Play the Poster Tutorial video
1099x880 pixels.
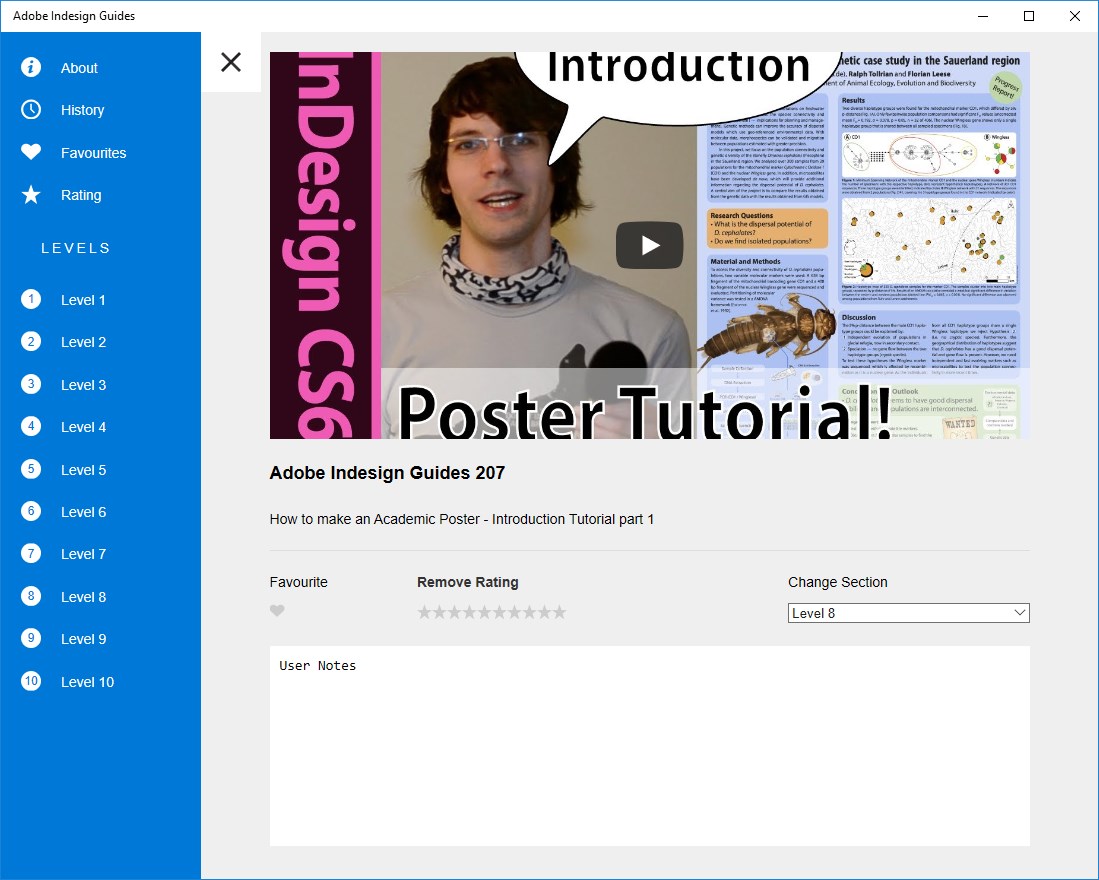pyautogui.click(x=650, y=245)
